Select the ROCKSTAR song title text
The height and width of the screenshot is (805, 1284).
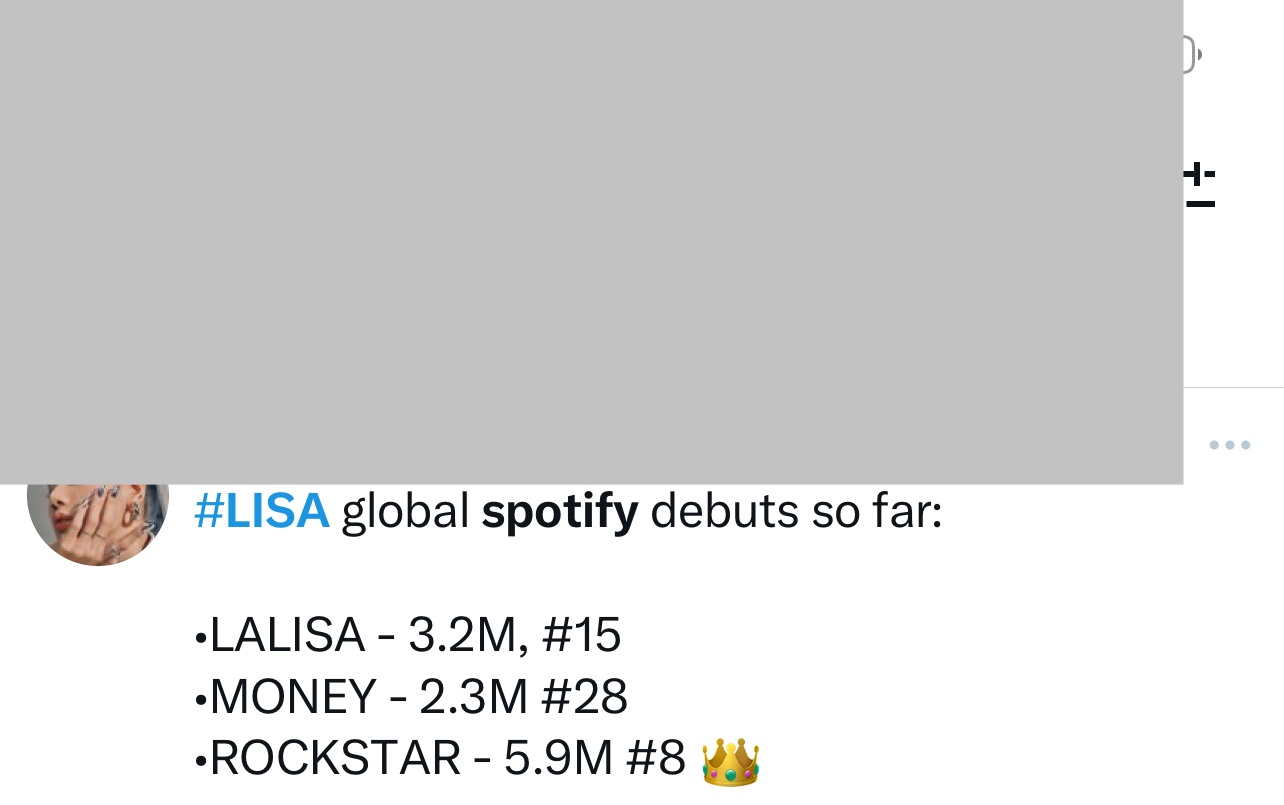click(335, 759)
